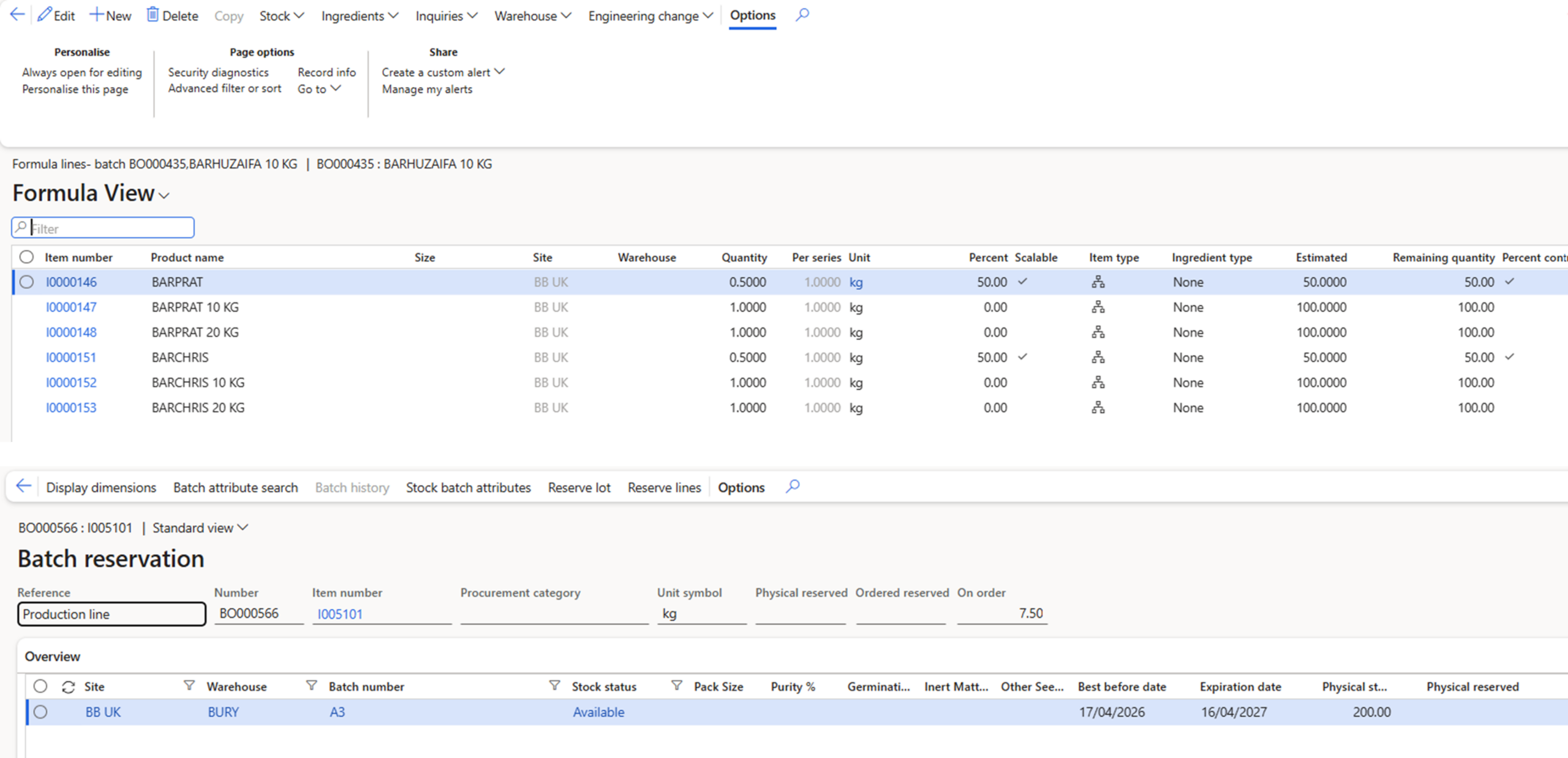The image size is (1568, 758).
Task: Click item type icon for BARPRAT row
Action: click(x=1098, y=282)
